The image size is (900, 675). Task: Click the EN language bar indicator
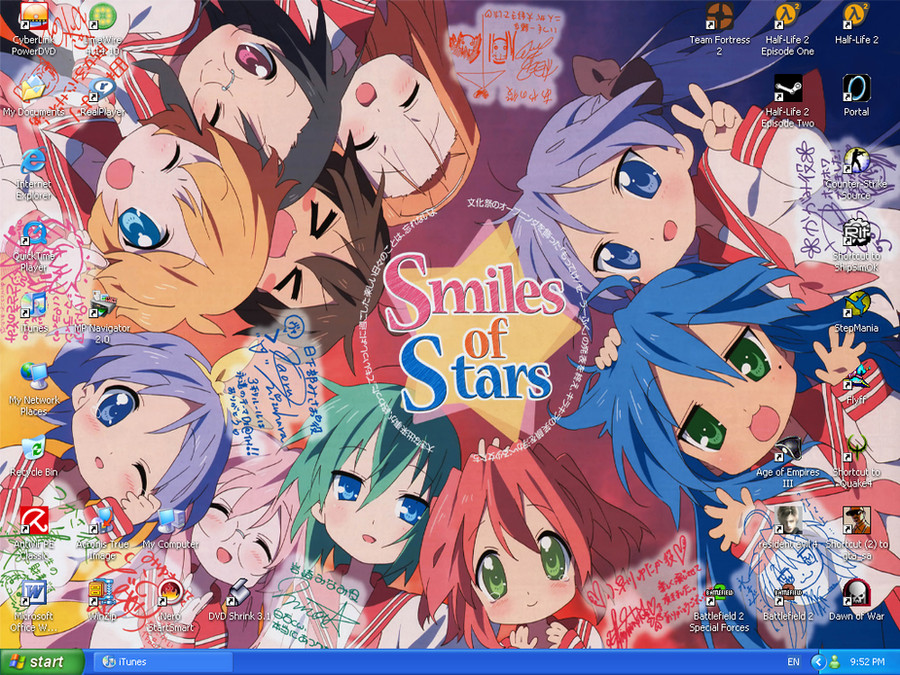793,662
